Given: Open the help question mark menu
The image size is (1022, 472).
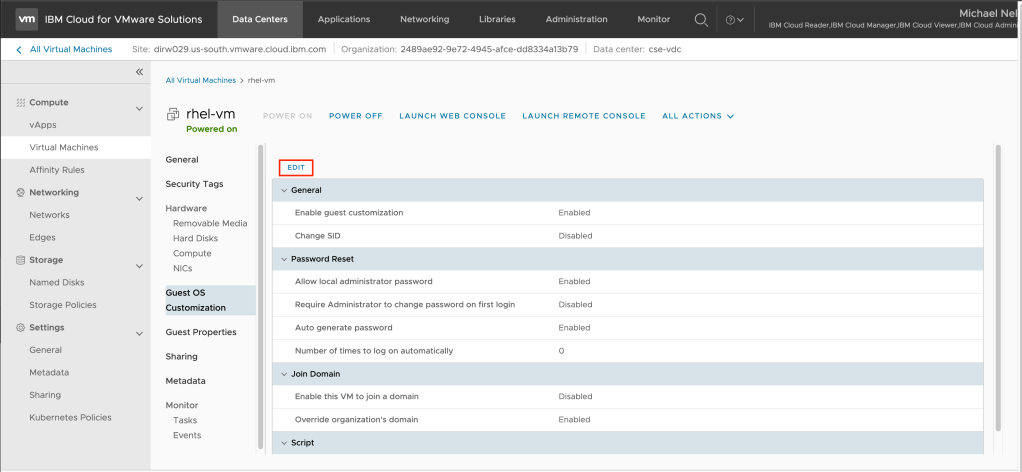Looking at the screenshot, I should pos(733,19).
